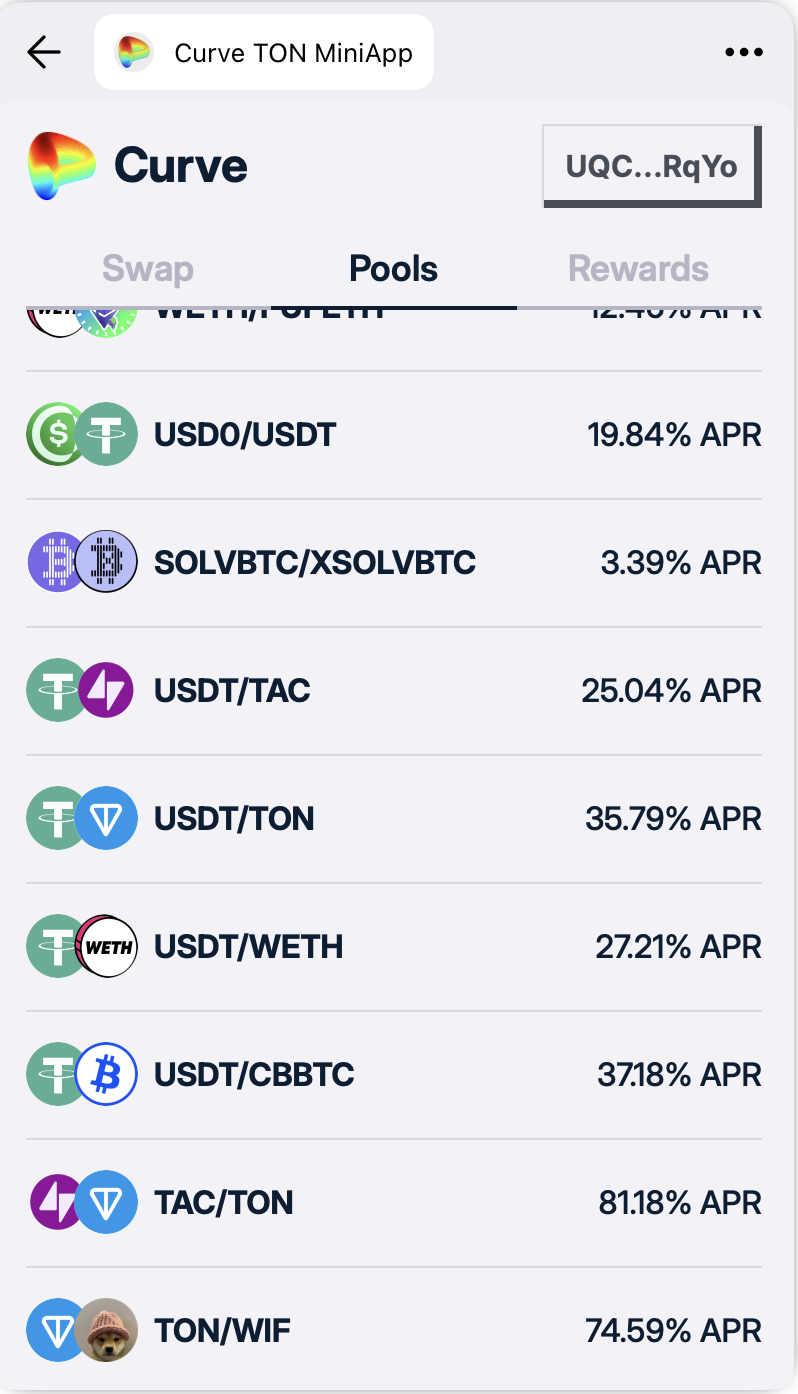The image size is (798, 1394).
Task: Click the USD0 green dollar token icon
Action: (x=52, y=434)
